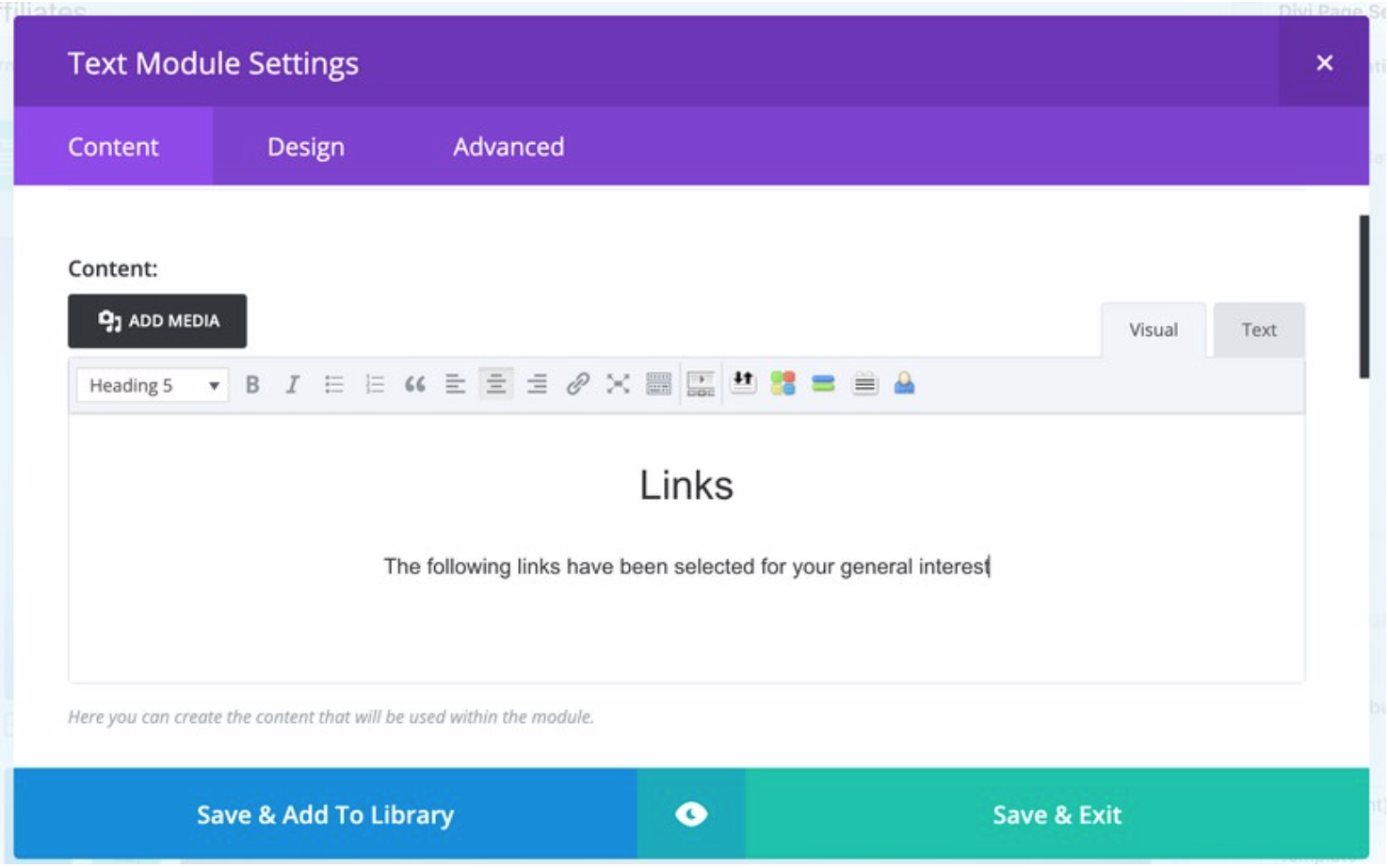Click Save & Add To Library
Viewport: 1388px width, 868px height.
click(x=324, y=816)
